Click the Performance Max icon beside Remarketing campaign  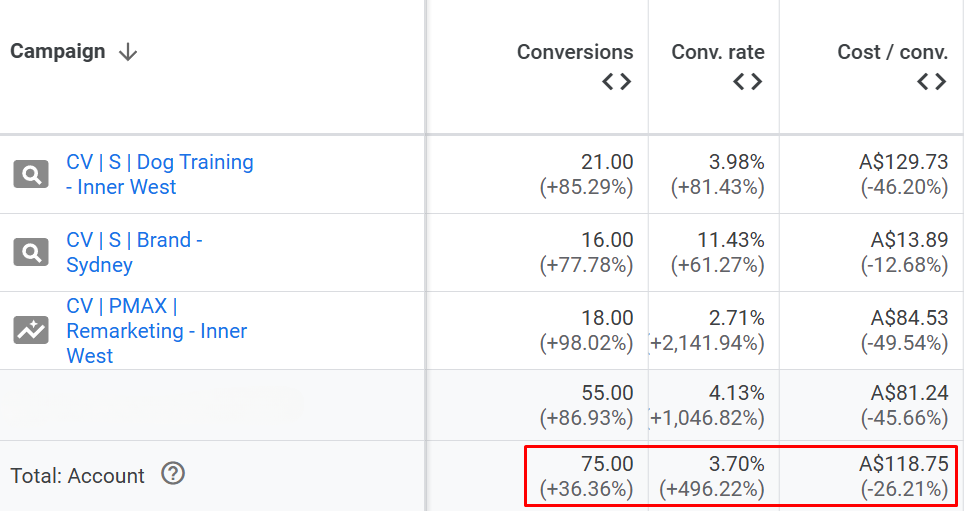pyautogui.click(x=32, y=330)
